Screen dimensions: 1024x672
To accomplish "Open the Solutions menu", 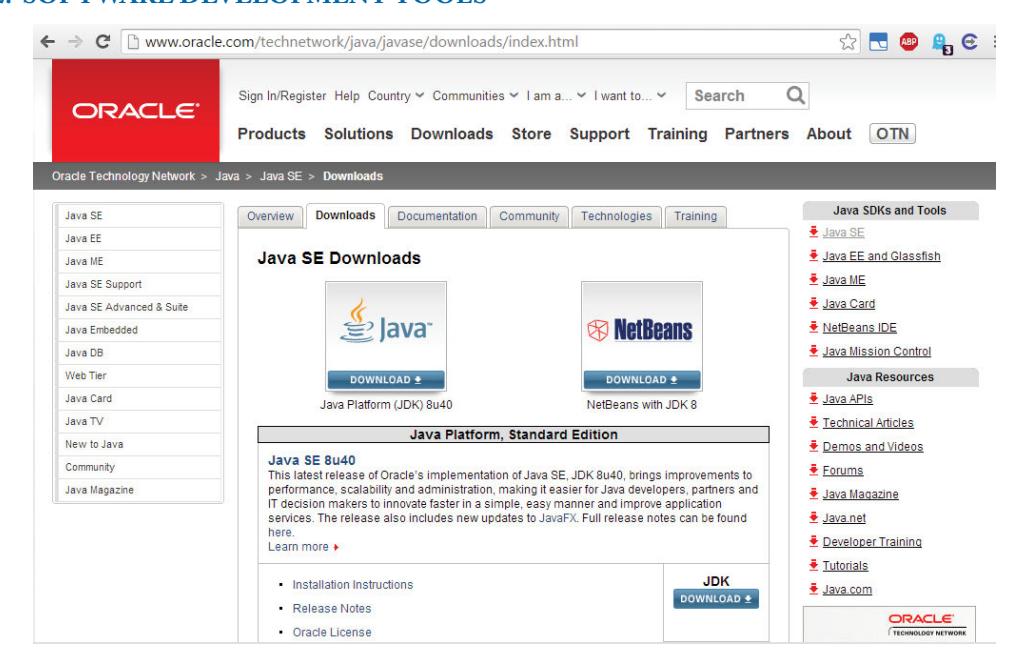I will 359,134.
